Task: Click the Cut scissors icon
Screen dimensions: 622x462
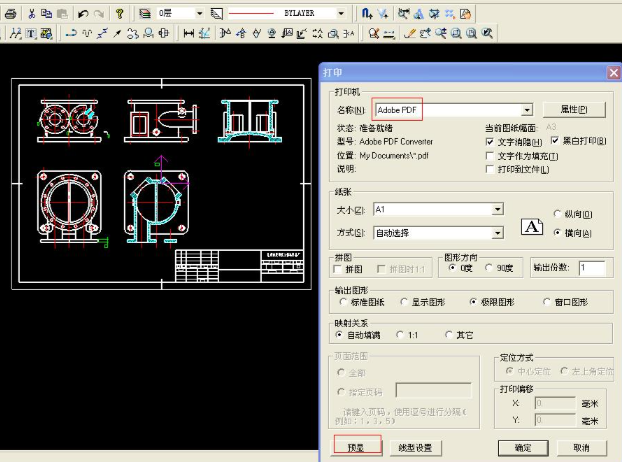Action: tap(32, 14)
